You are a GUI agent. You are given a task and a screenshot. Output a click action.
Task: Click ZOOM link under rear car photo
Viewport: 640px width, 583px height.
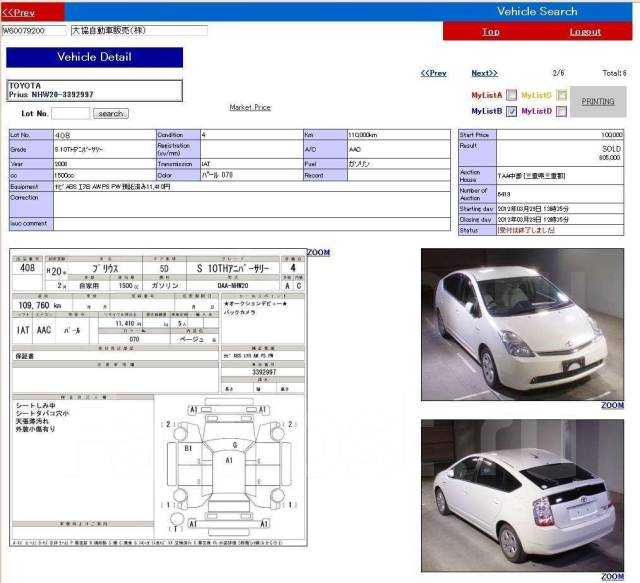[x=612, y=576]
